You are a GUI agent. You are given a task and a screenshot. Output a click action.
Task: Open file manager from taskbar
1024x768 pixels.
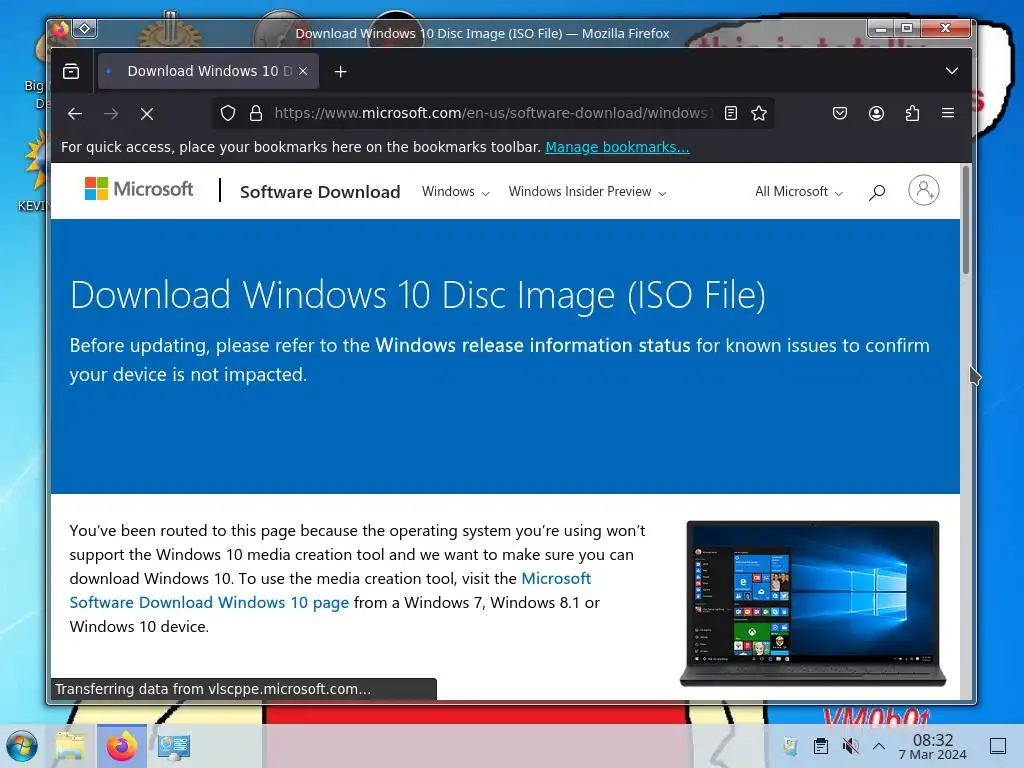point(70,746)
